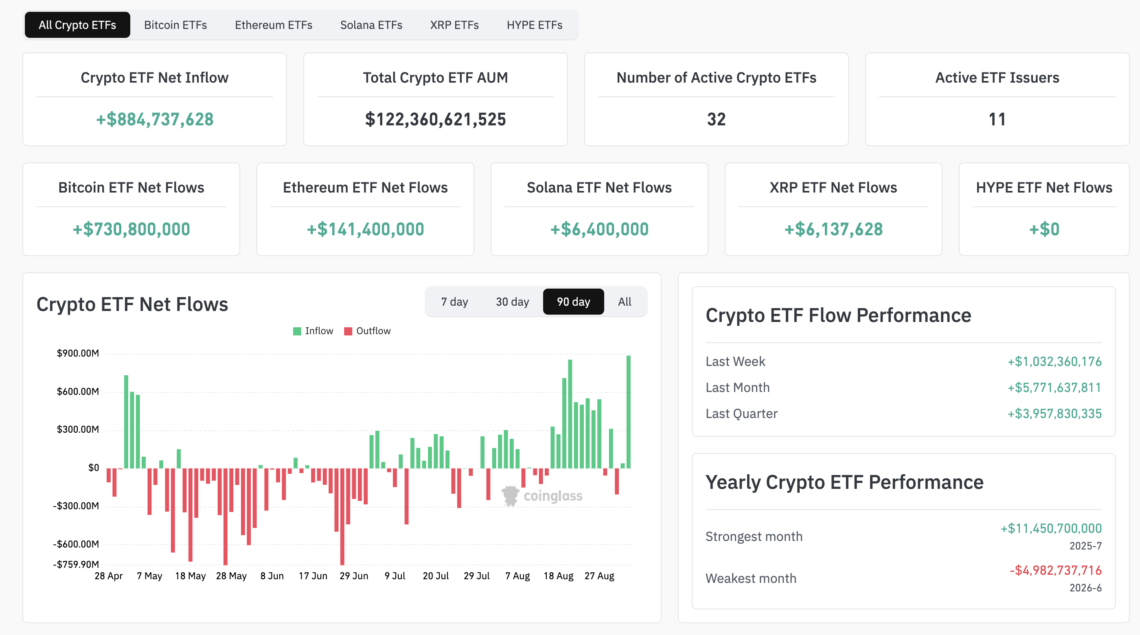
Task: Toggle the green Inflow legend marker
Action: [297, 331]
